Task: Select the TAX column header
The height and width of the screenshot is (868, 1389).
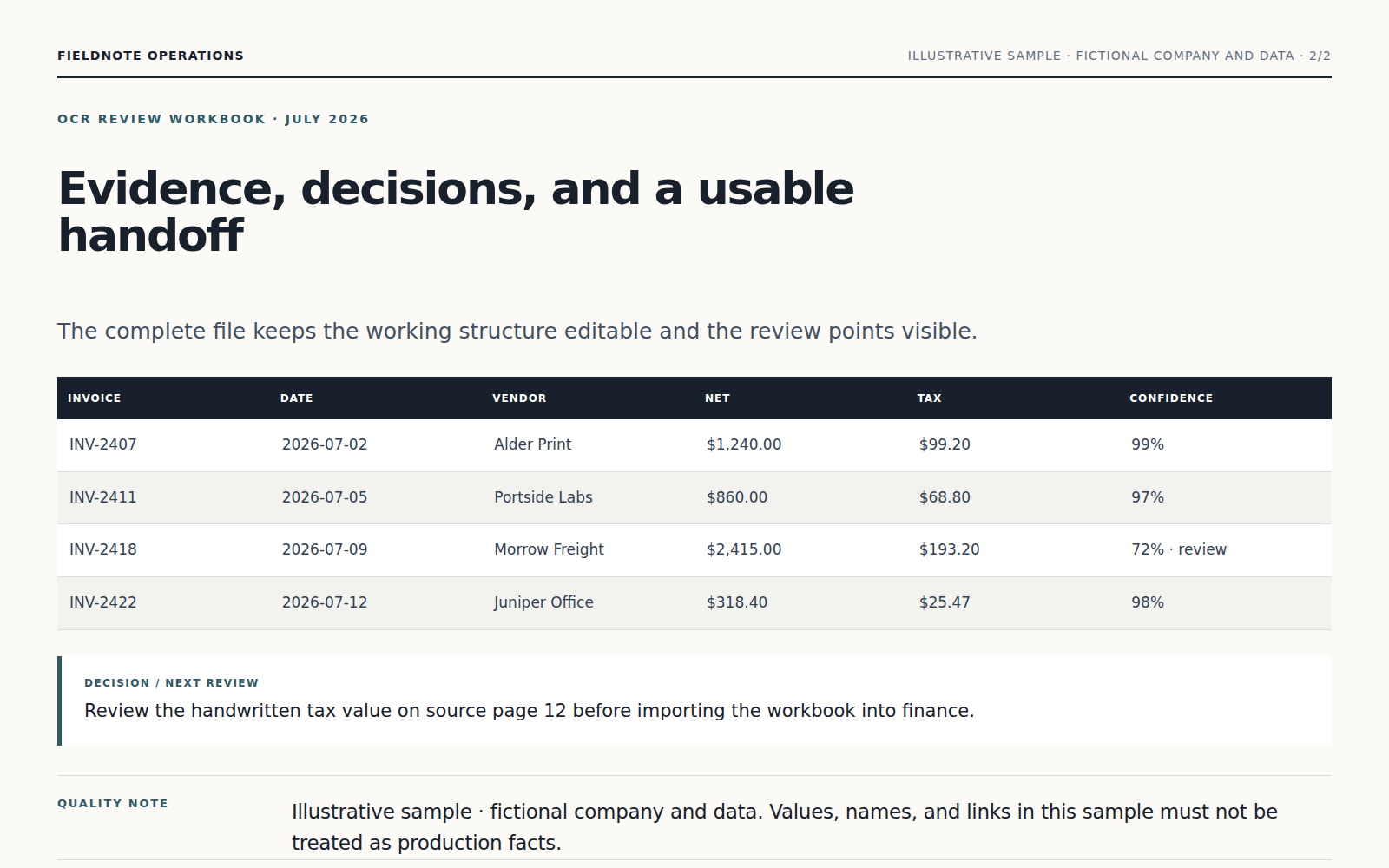Action: (x=929, y=398)
